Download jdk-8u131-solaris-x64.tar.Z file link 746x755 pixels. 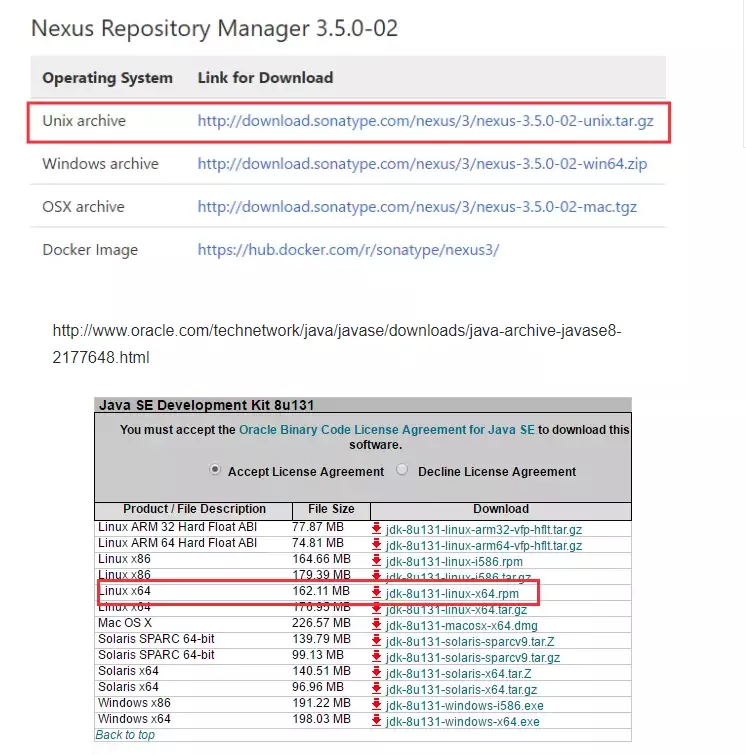pos(458,674)
